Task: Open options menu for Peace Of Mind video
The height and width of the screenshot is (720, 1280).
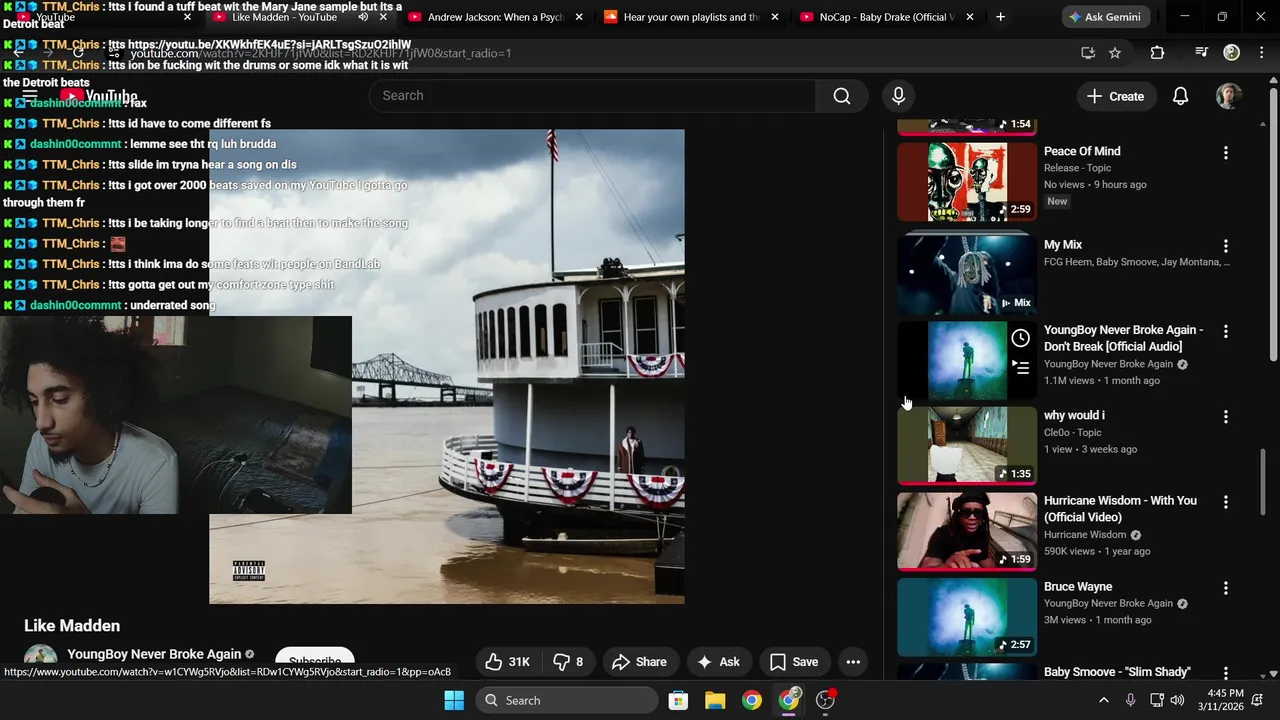Action: [1226, 153]
